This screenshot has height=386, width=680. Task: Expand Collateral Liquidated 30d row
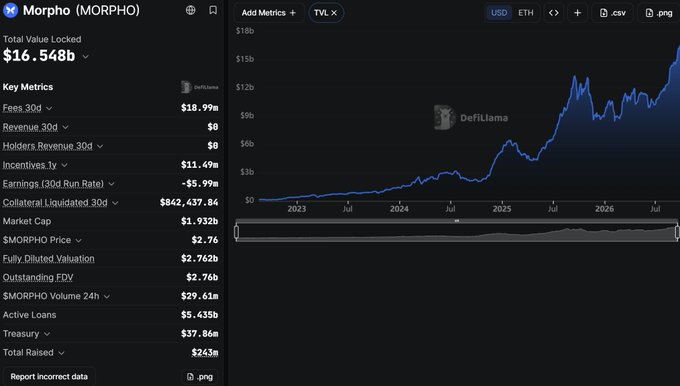pyautogui.click(x=115, y=203)
